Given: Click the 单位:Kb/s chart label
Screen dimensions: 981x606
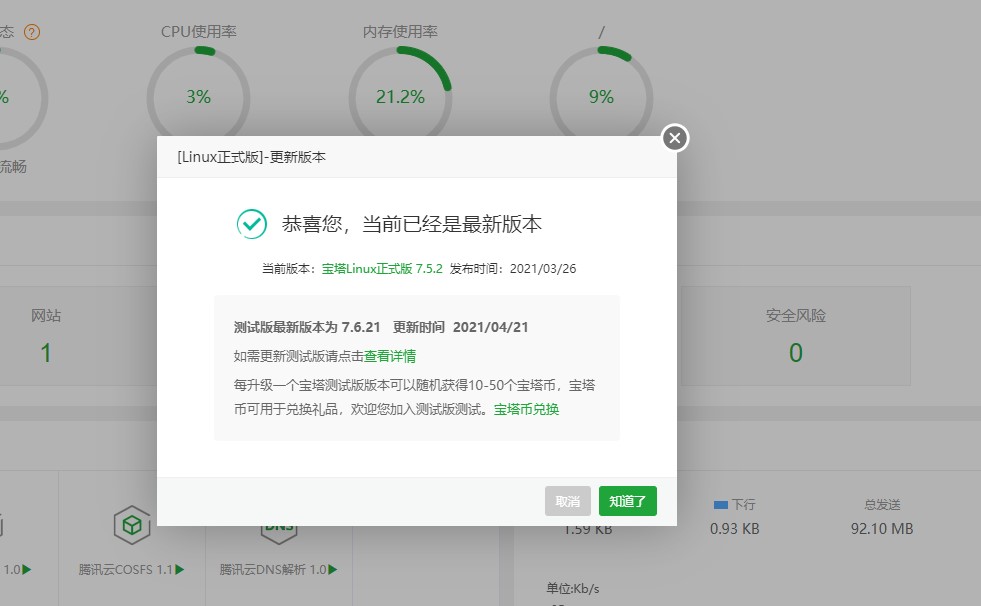Looking at the screenshot, I should click(572, 588).
